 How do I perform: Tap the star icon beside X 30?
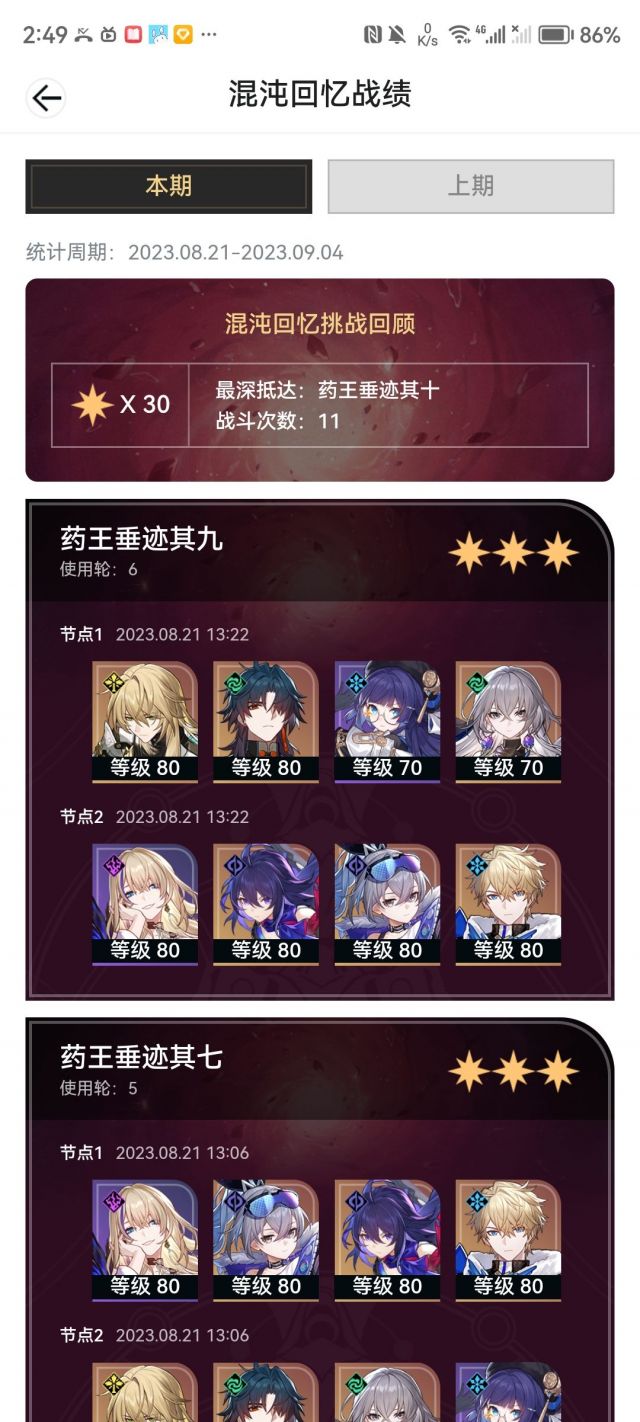(92, 405)
